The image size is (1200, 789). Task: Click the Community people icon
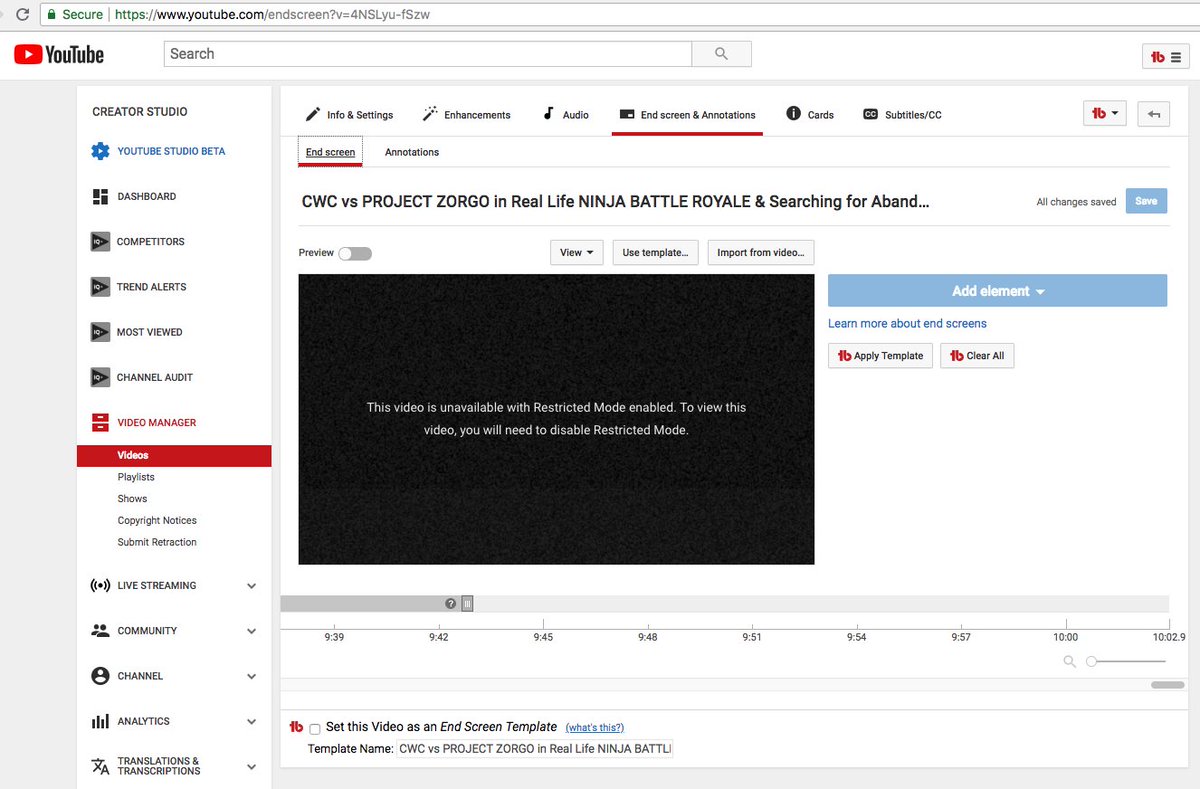click(100, 631)
